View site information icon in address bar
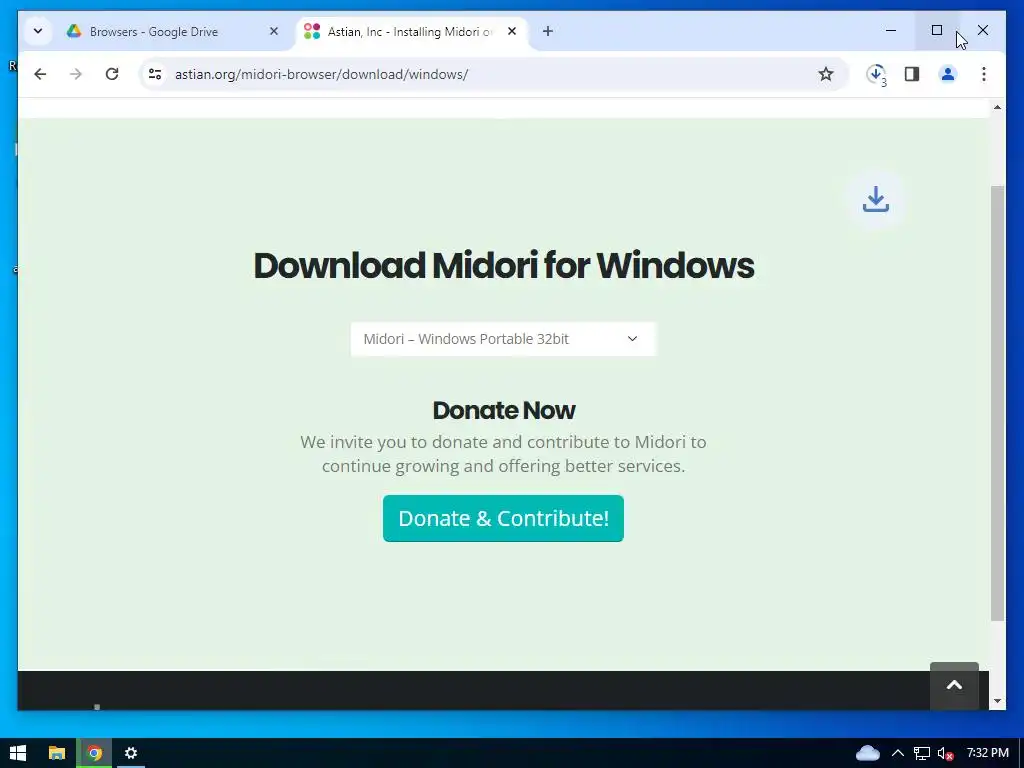 pos(155,74)
